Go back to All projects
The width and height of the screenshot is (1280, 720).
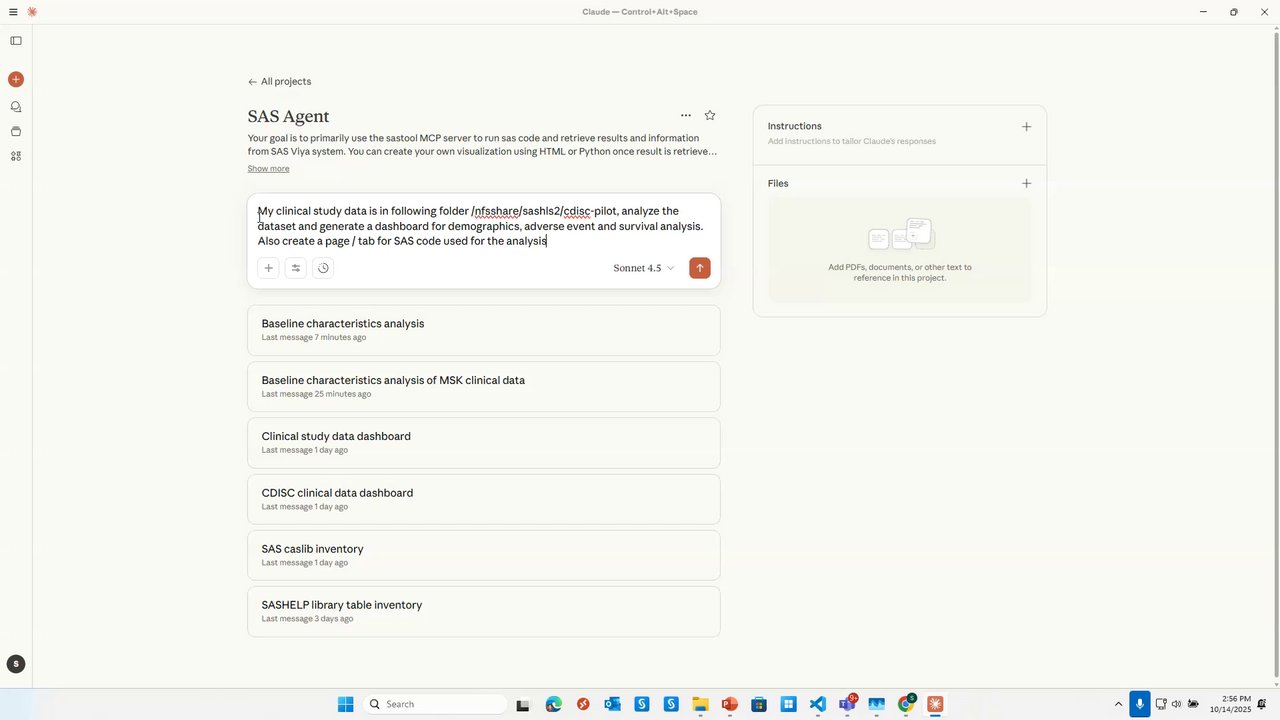click(x=280, y=82)
